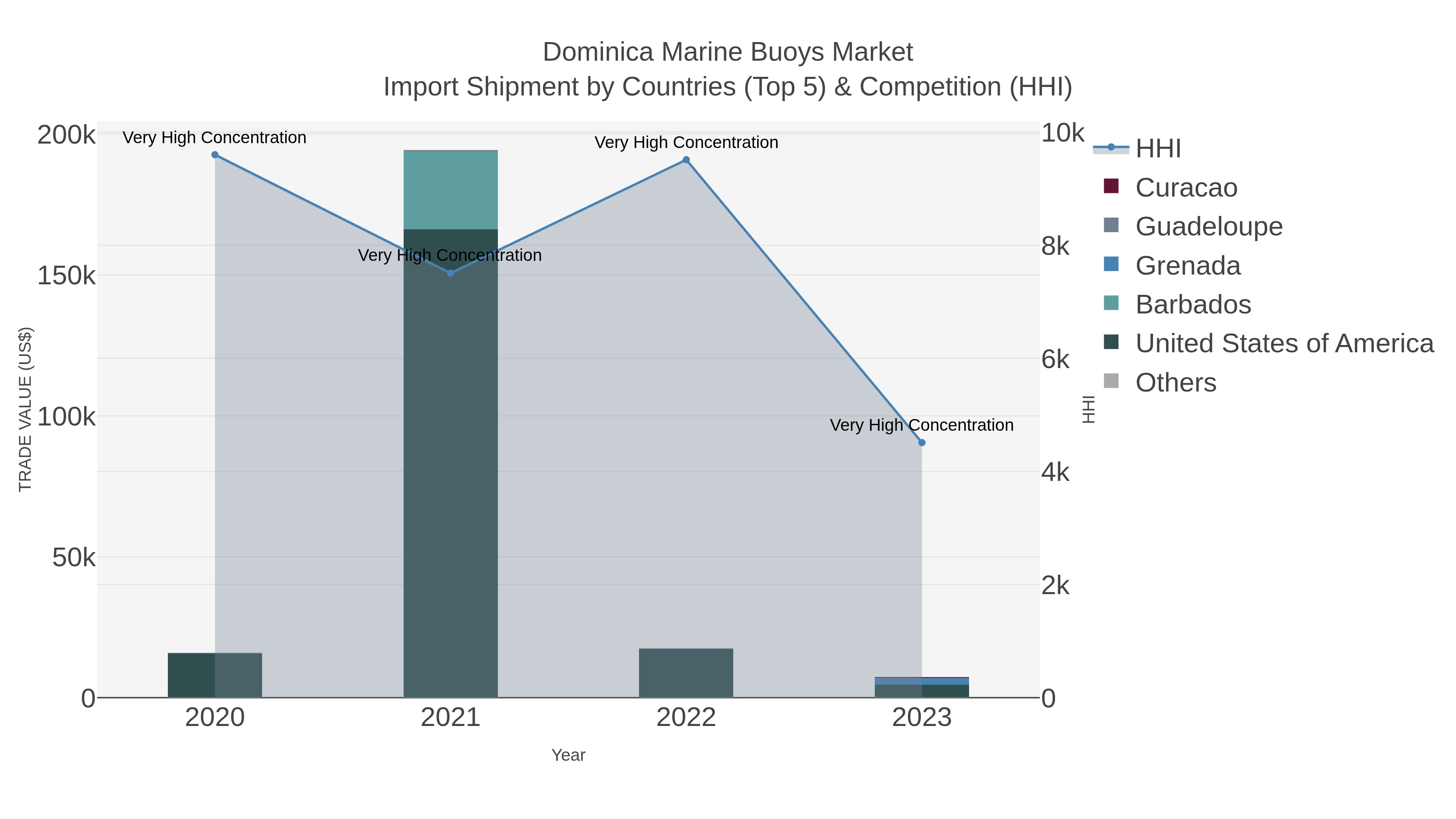Click the Others gray legend square

point(1111,381)
